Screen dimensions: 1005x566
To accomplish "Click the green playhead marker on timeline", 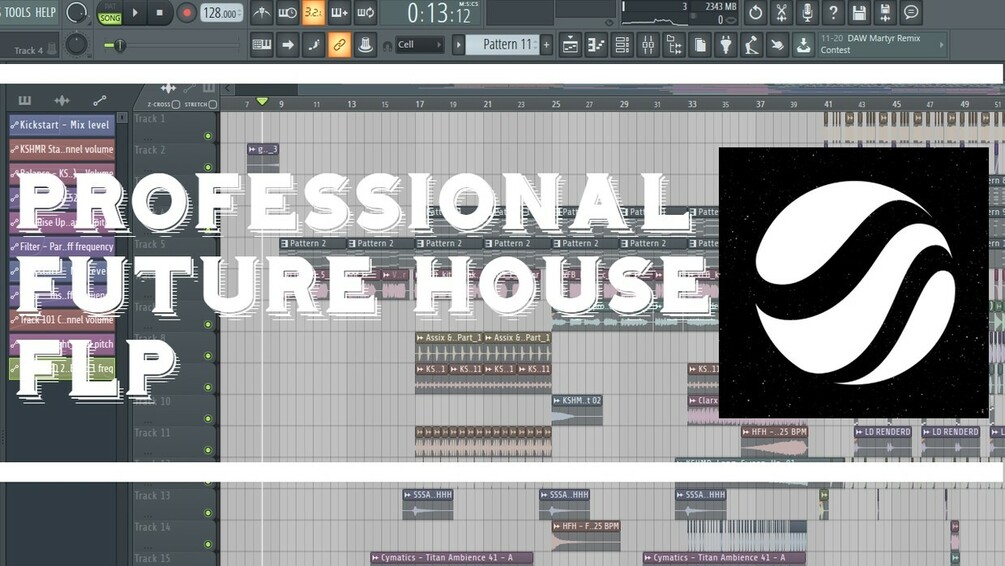I will pyautogui.click(x=262, y=101).
